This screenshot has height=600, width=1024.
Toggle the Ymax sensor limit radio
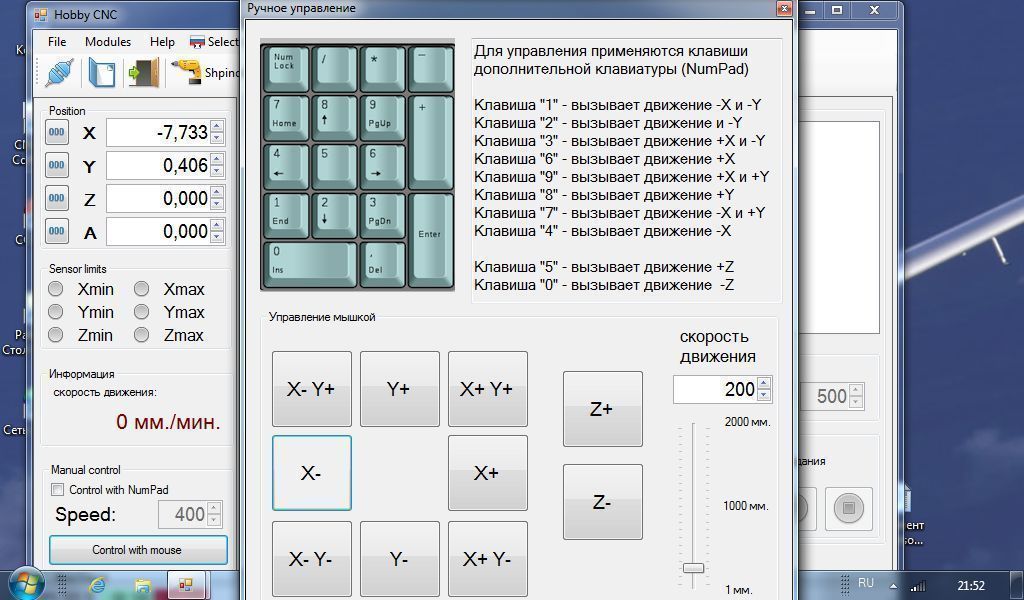coord(142,312)
